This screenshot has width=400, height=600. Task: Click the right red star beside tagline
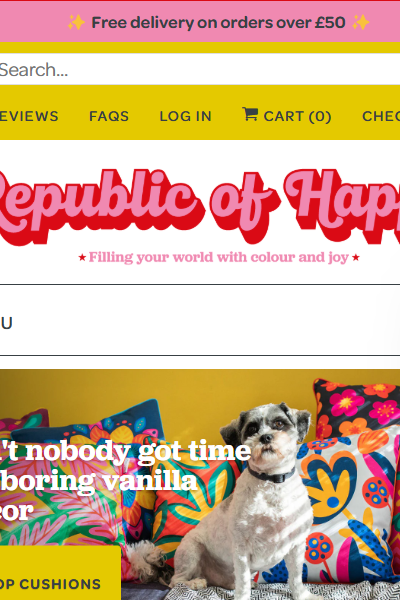pyautogui.click(x=356, y=258)
